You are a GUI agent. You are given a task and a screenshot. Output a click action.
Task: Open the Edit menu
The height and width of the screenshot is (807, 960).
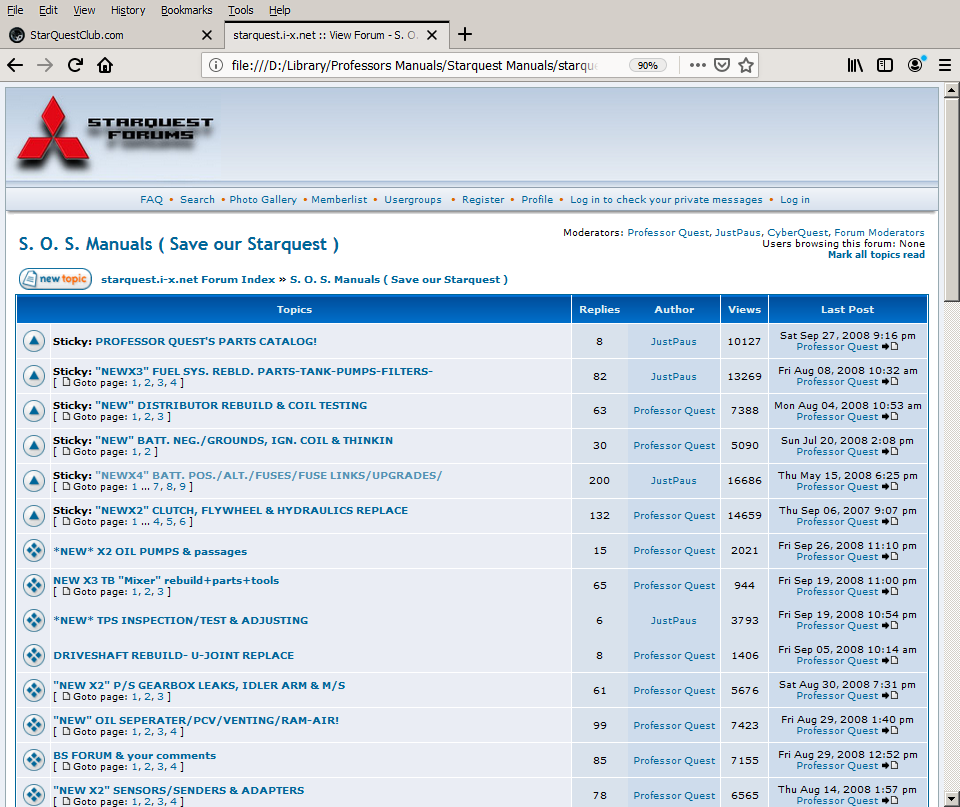(48, 10)
